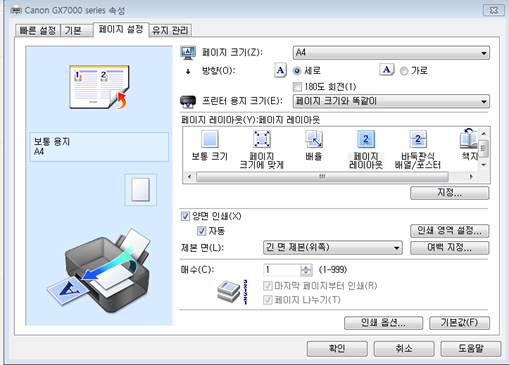
Task: Confirm with the 확인 button
Action: coord(337,348)
